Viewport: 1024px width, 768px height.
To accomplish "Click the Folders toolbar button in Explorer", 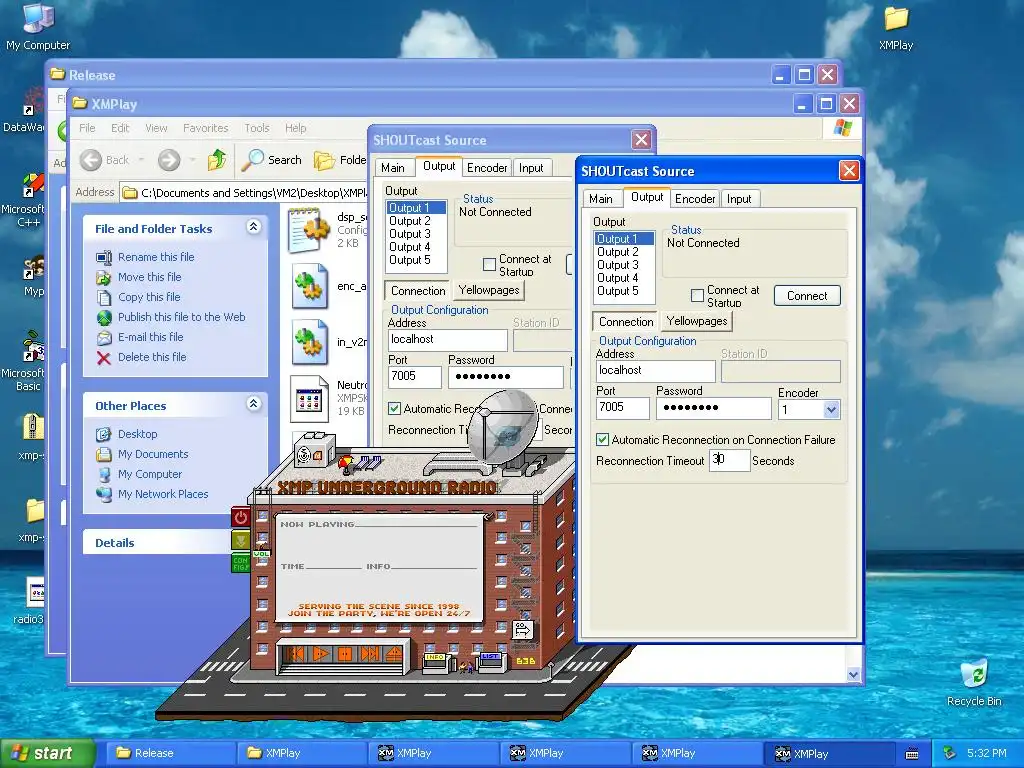I will point(340,160).
